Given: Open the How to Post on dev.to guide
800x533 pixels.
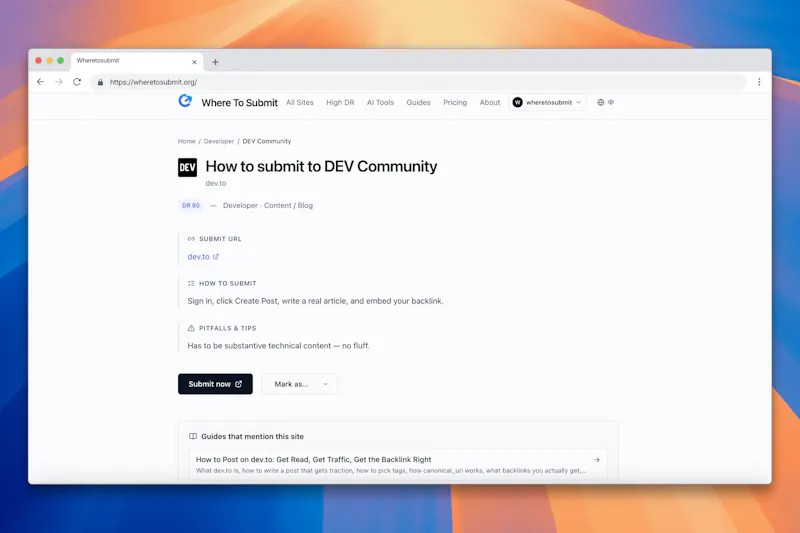Looking at the screenshot, I should click(398, 464).
